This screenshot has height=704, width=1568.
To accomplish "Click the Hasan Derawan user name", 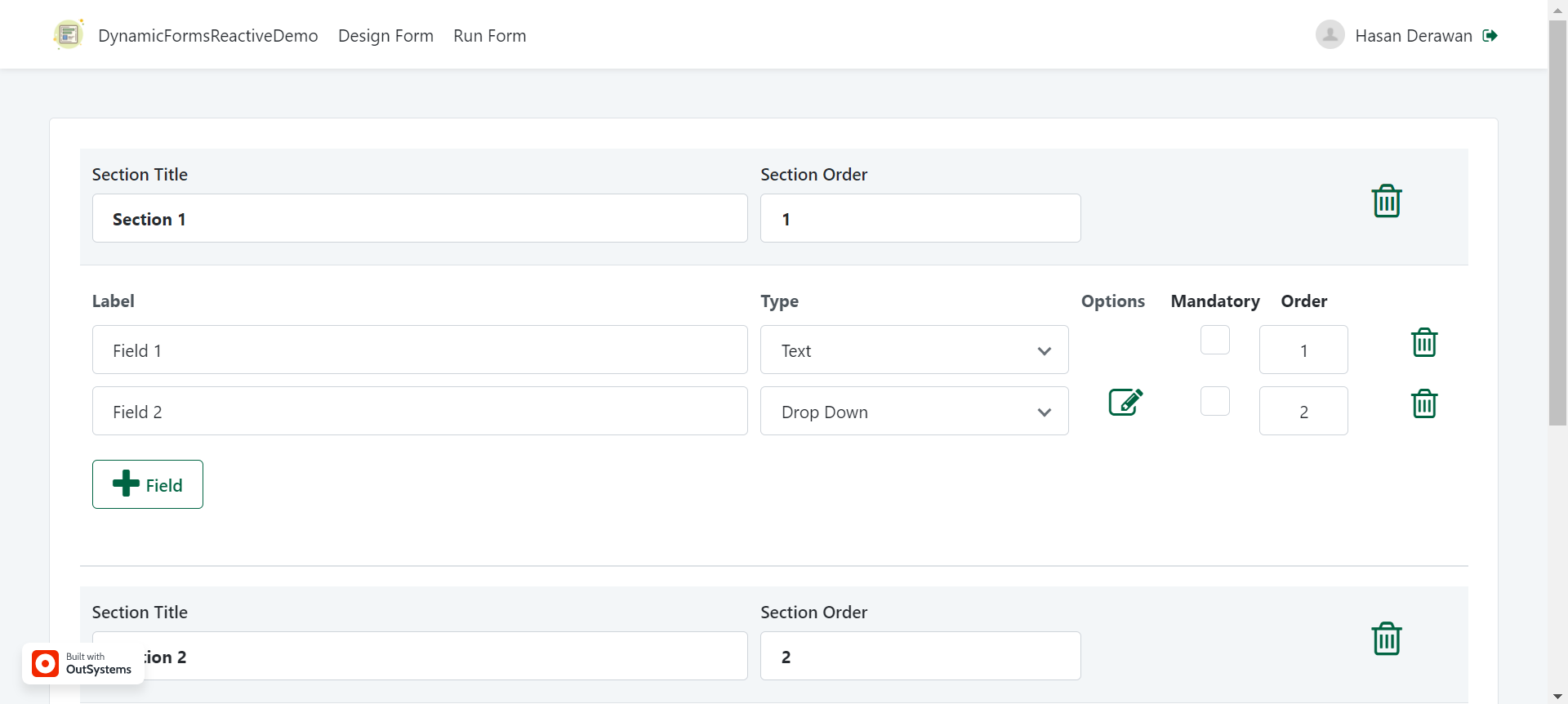I will [1414, 36].
